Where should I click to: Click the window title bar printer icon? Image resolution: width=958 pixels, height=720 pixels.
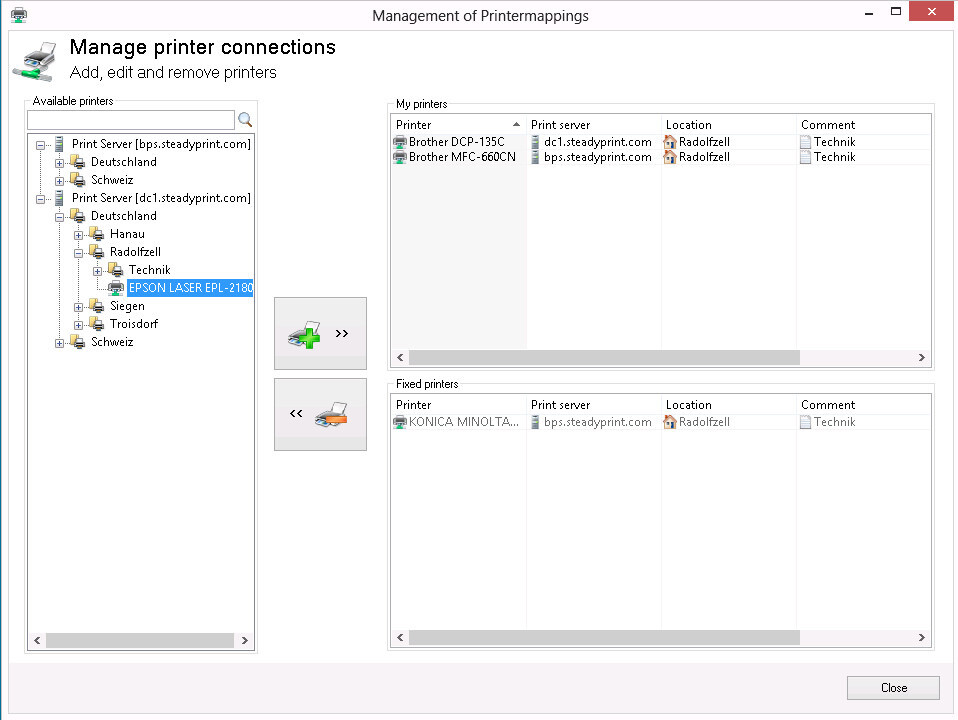(x=19, y=15)
